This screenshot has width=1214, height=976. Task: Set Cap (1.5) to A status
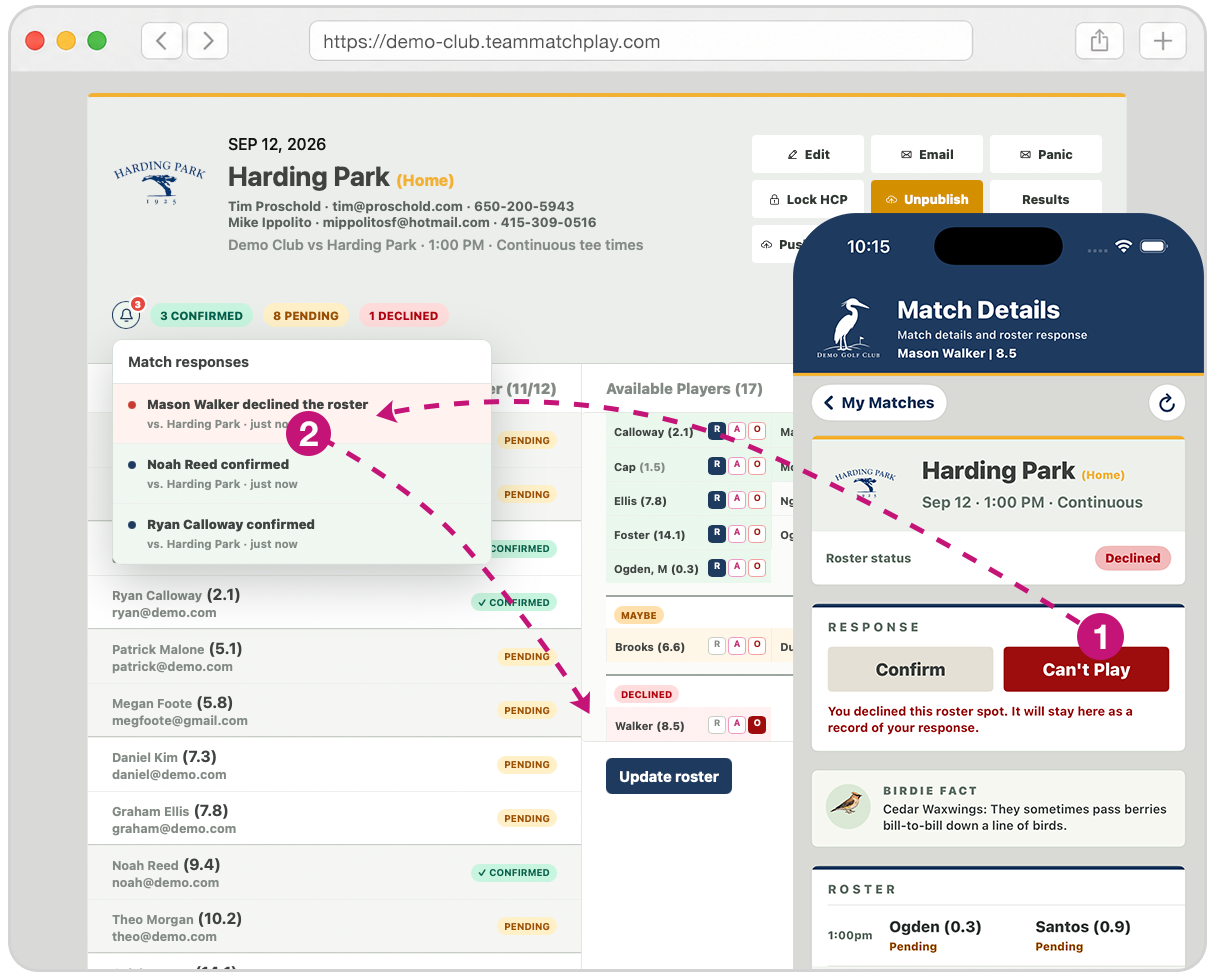[x=737, y=466]
